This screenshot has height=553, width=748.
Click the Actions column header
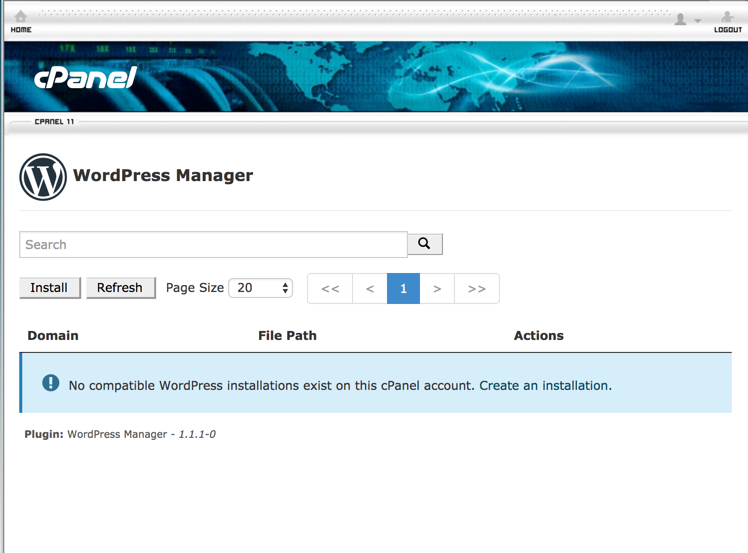[539, 335]
